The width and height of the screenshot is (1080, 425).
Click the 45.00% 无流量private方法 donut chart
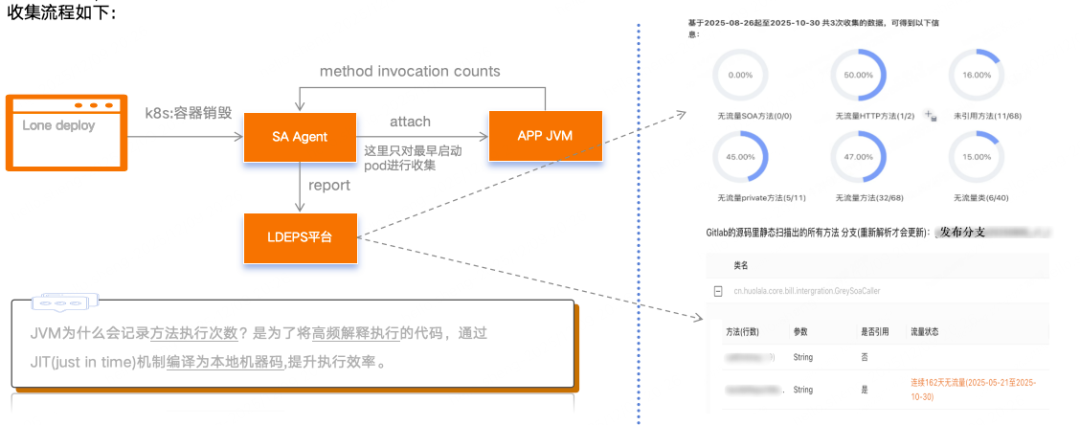tap(739, 156)
